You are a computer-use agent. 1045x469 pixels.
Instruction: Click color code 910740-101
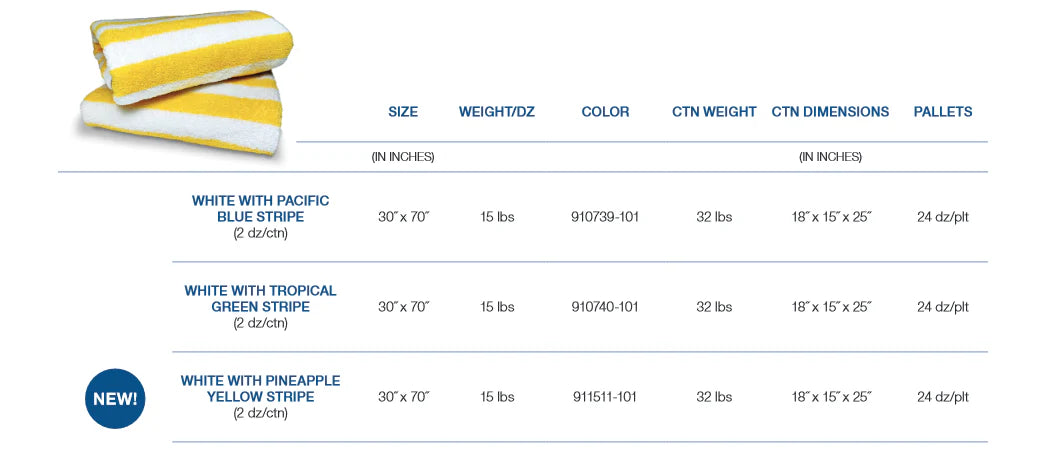pos(604,307)
